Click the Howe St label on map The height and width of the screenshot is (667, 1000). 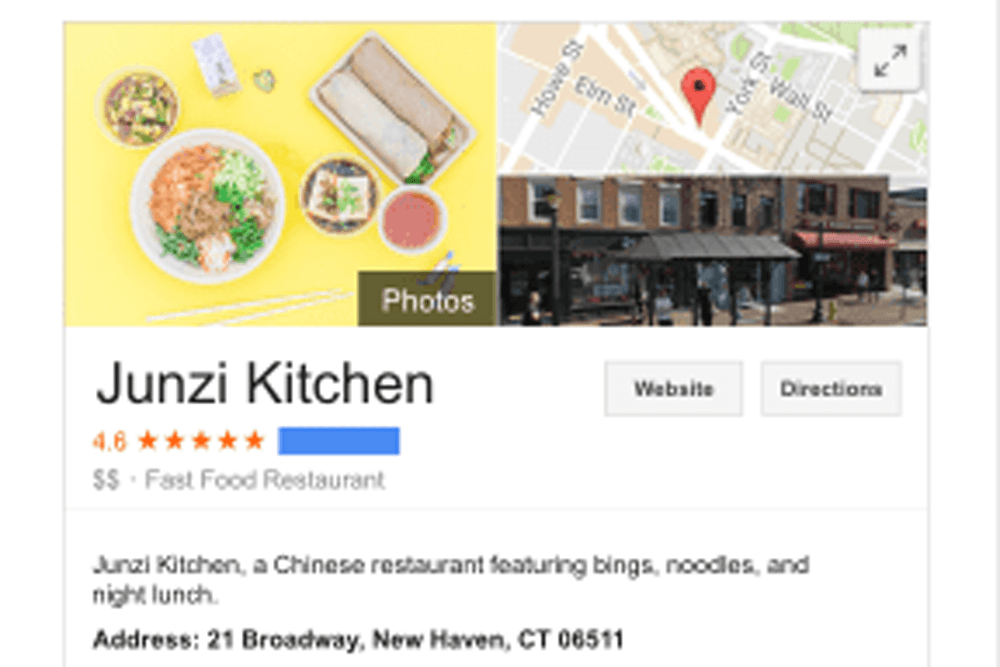[556, 79]
